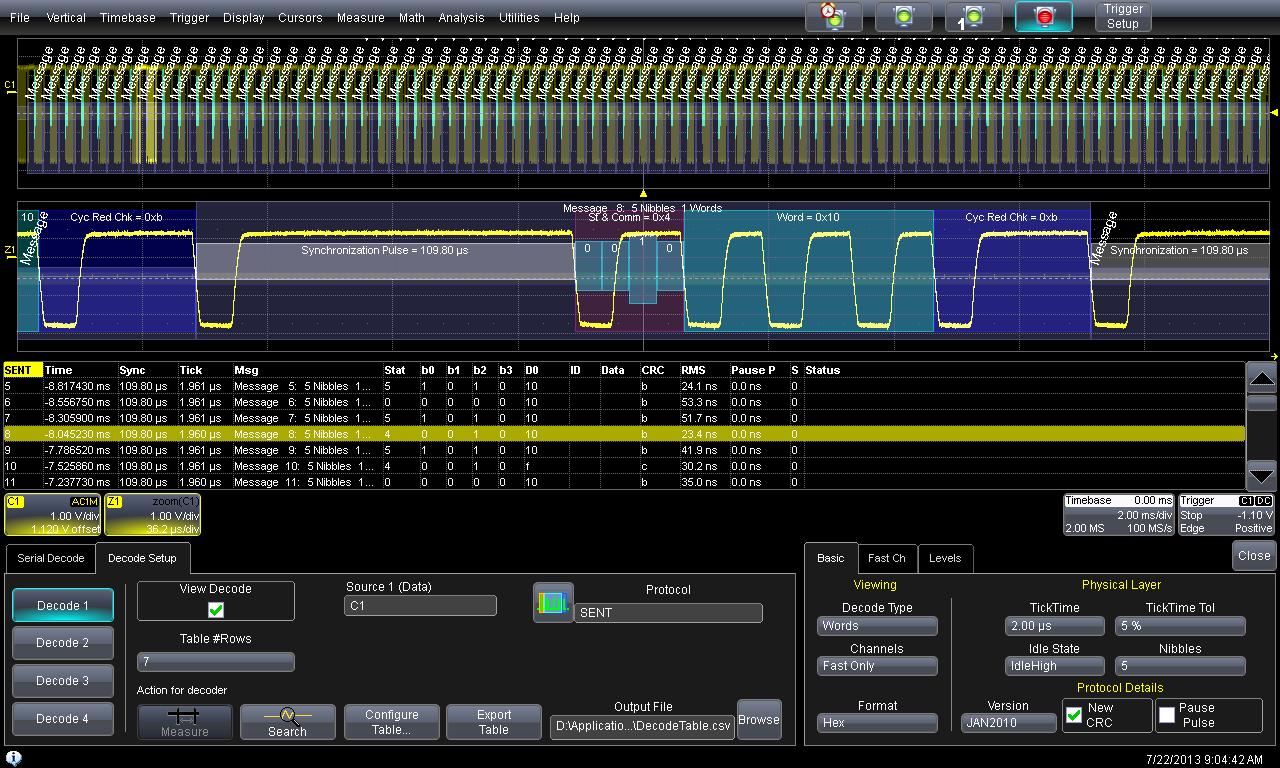The height and width of the screenshot is (768, 1280).
Task: Open decoder Search with magnifier icon
Action: click(287, 721)
